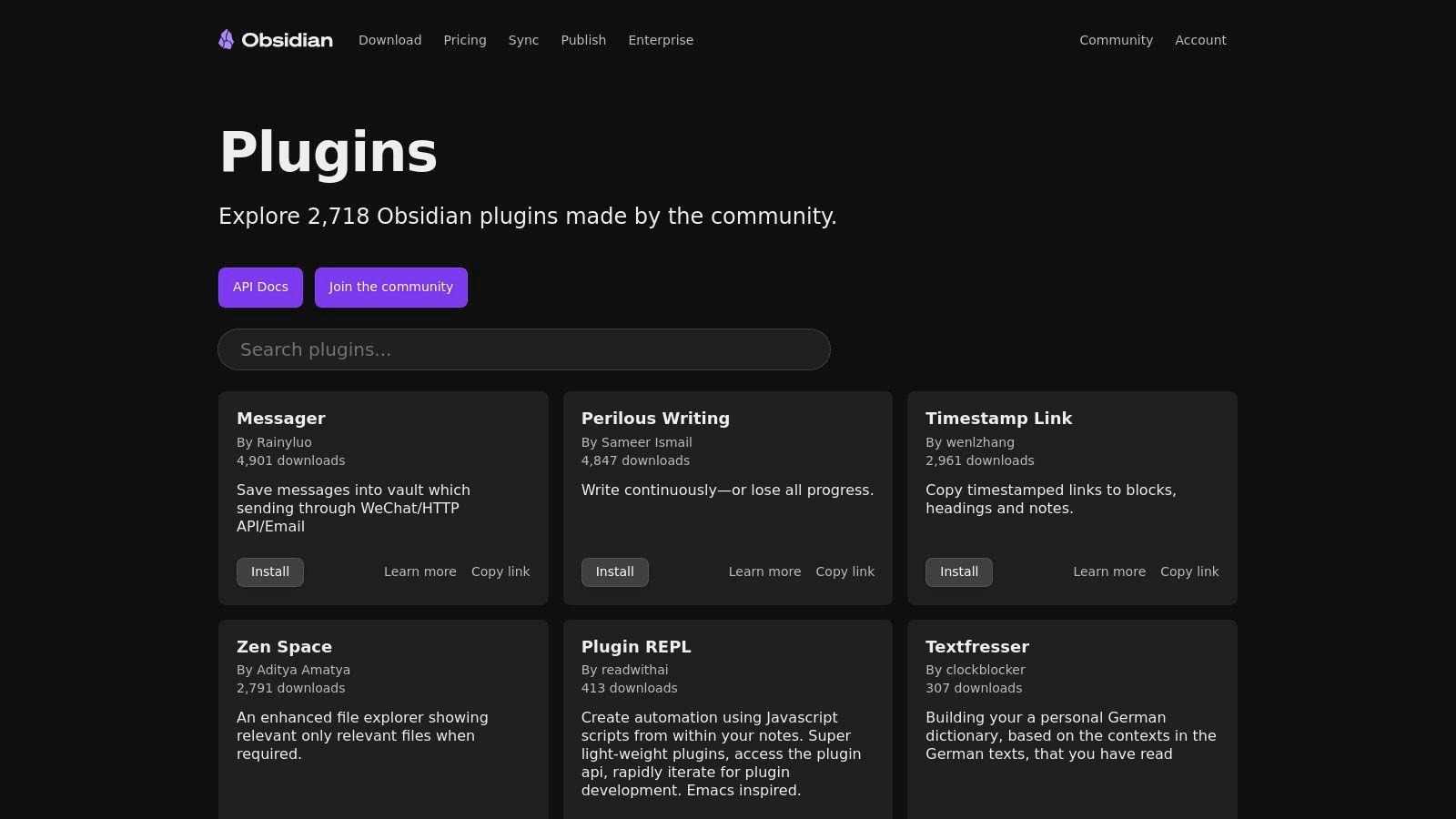The image size is (1456, 819).
Task: Open the Enterprise page
Action: point(661,40)
